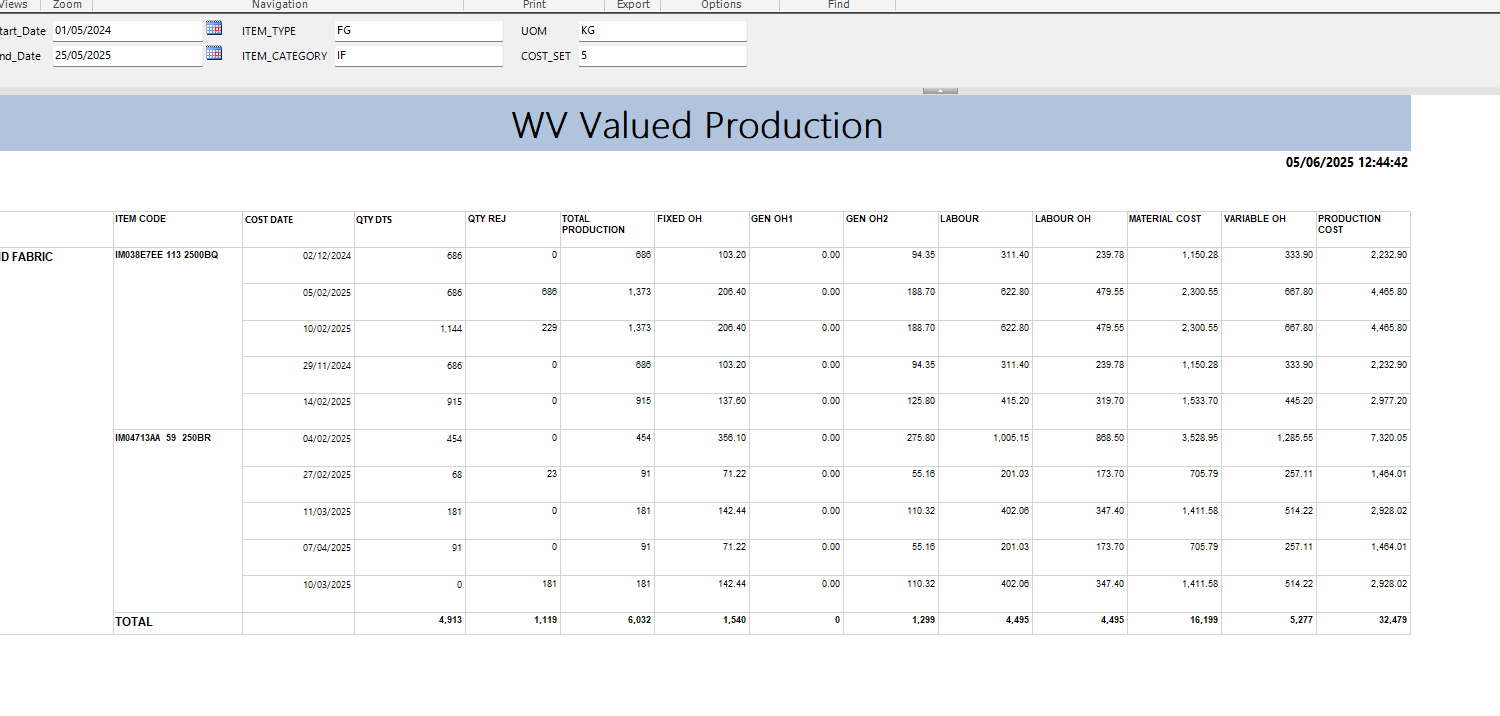Click total variable OH value 5,277
This screenshot has height=716, width=1500.
coord(1300,620)
